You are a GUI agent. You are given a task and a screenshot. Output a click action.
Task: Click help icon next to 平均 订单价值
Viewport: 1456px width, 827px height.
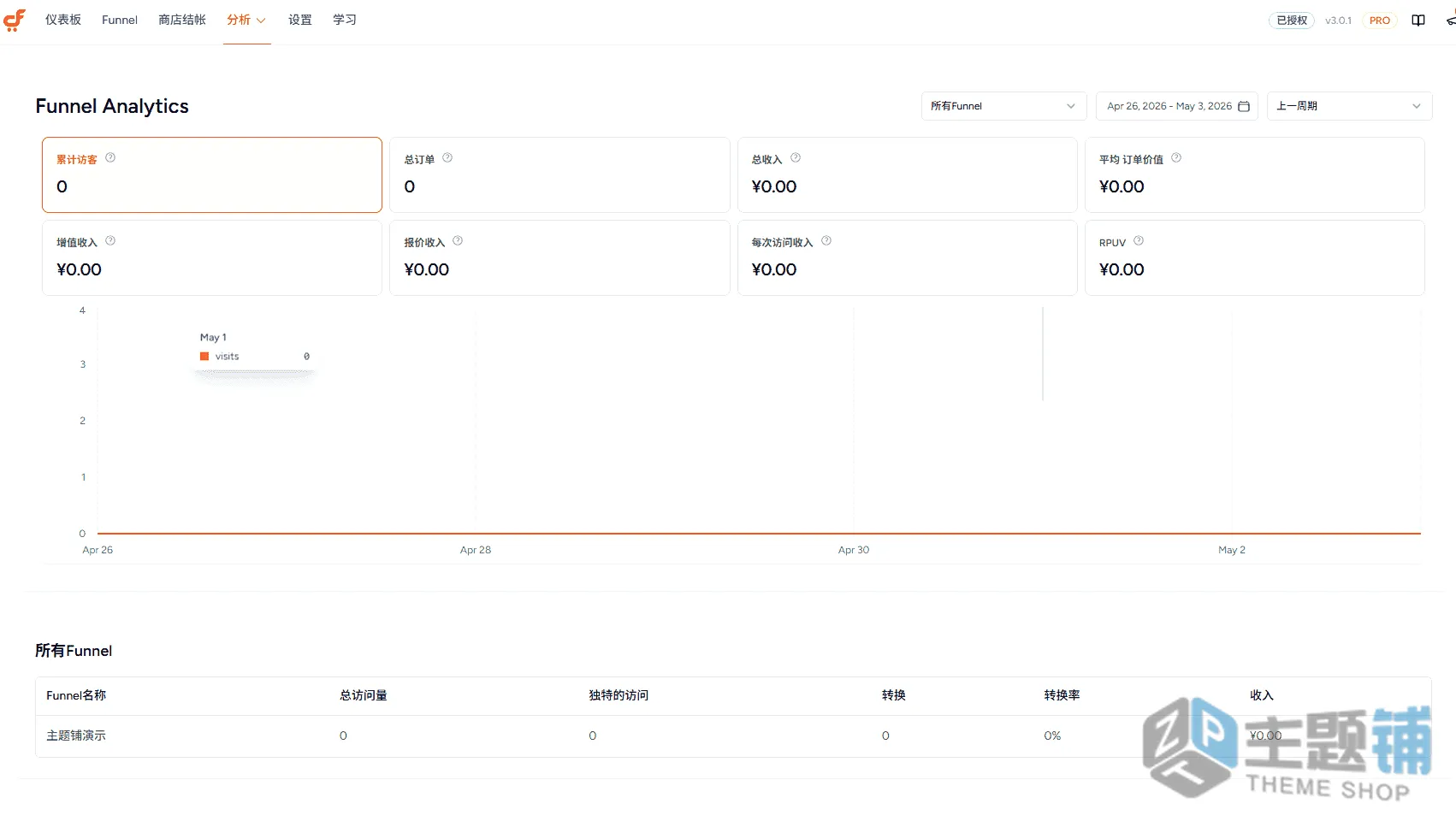[1176, 158]
